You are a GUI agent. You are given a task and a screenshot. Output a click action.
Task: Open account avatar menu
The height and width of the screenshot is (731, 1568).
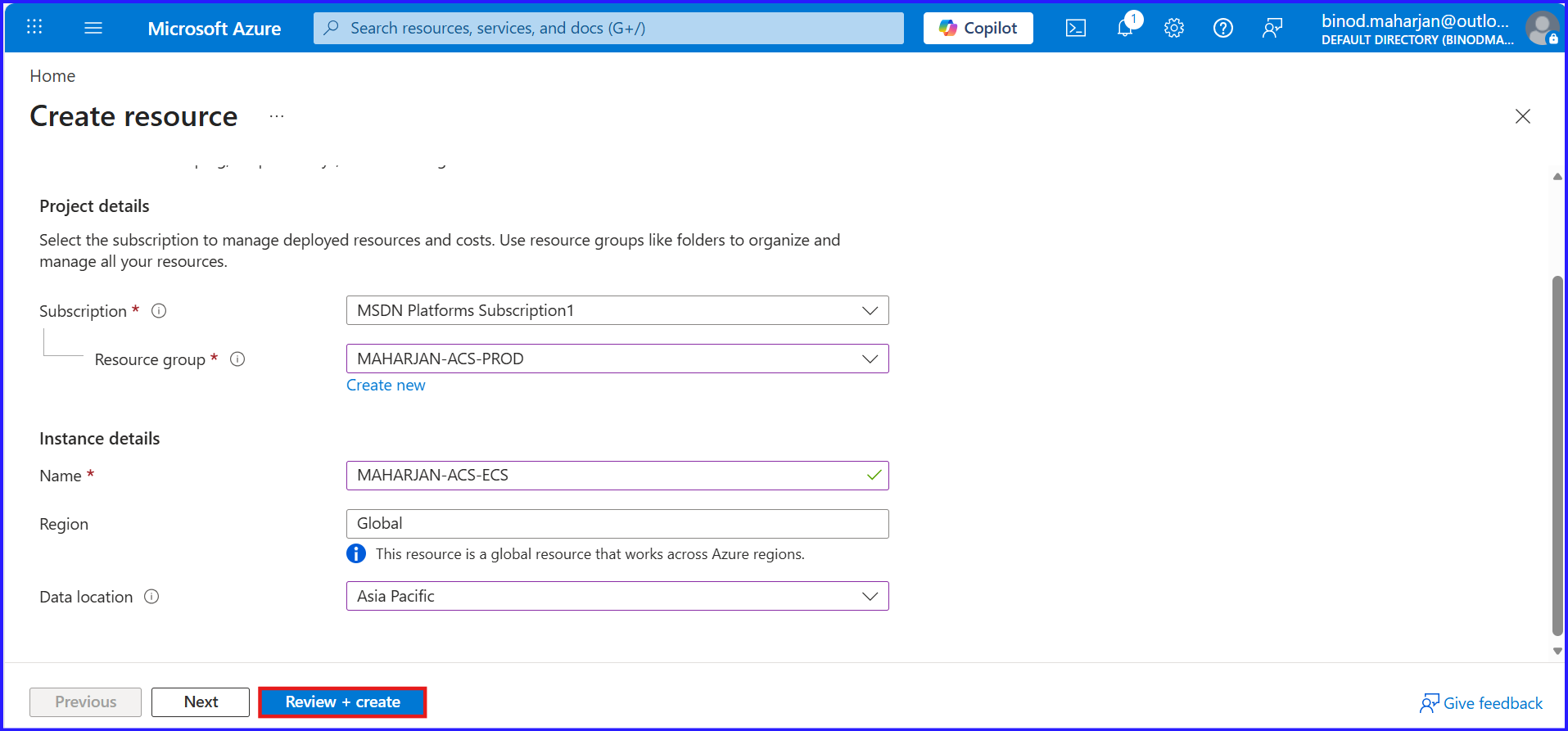(1542, 28)
